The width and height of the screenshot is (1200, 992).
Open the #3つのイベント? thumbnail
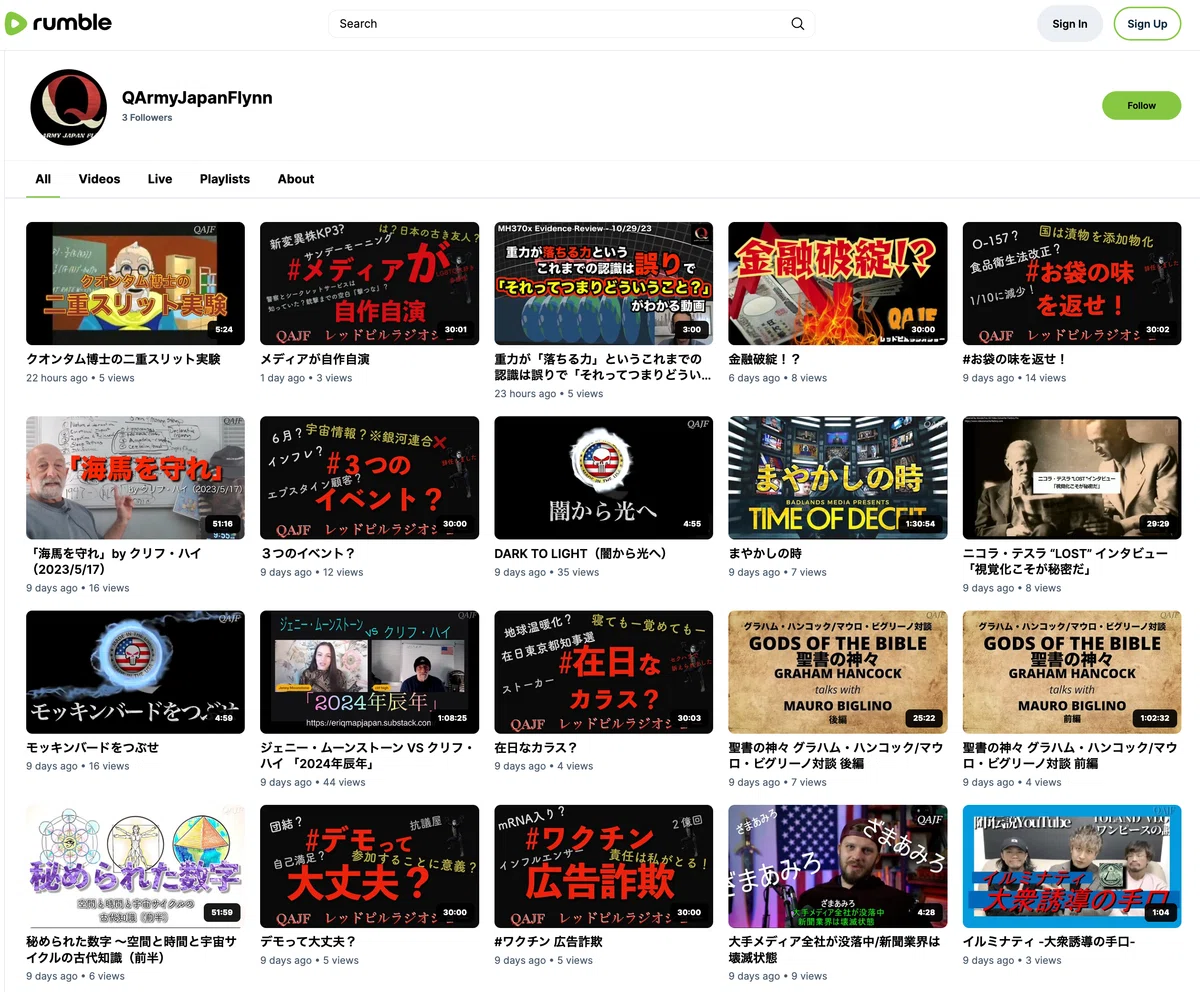tap(369, 478)
